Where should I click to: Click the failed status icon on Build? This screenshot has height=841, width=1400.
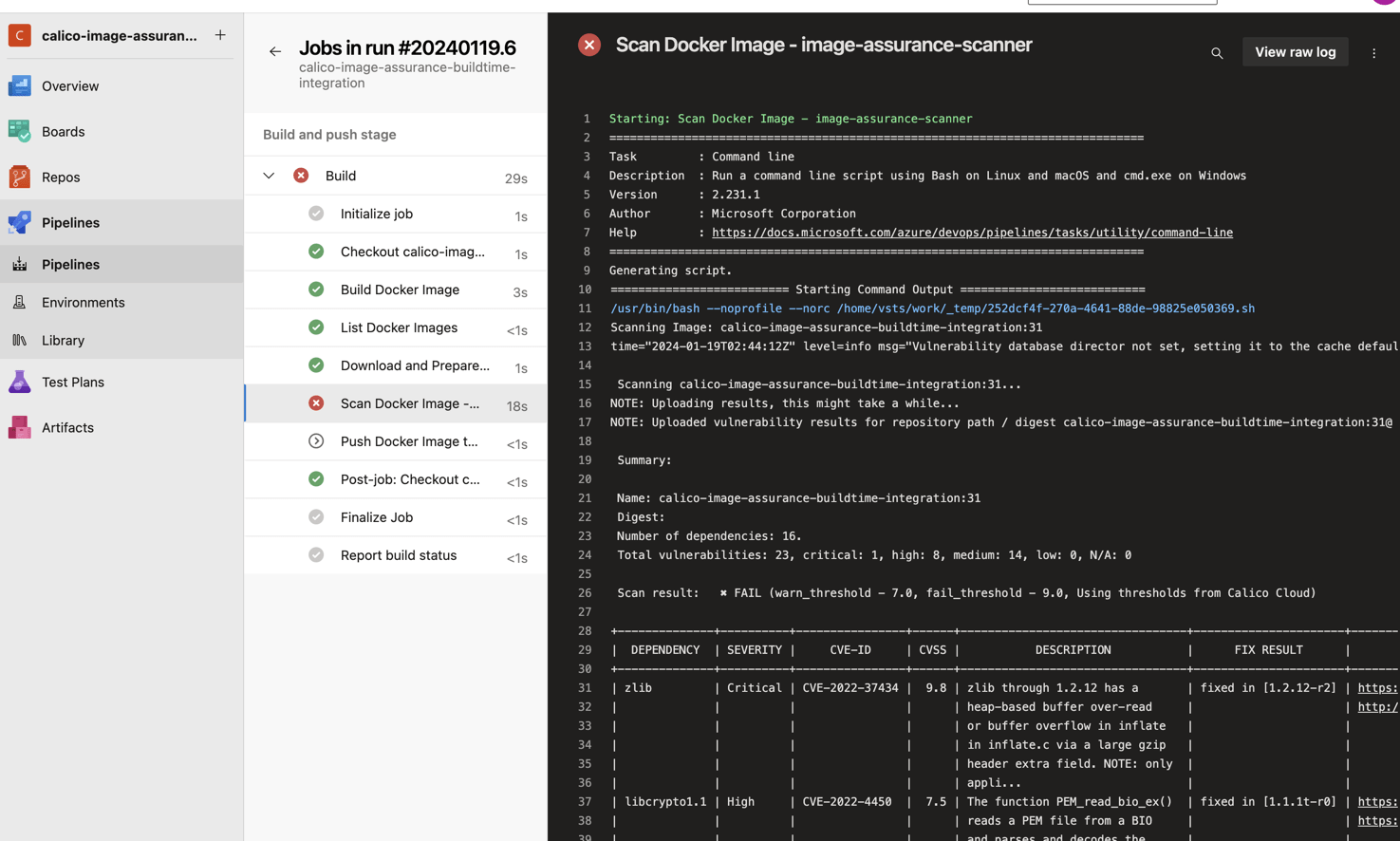[299, 176]
